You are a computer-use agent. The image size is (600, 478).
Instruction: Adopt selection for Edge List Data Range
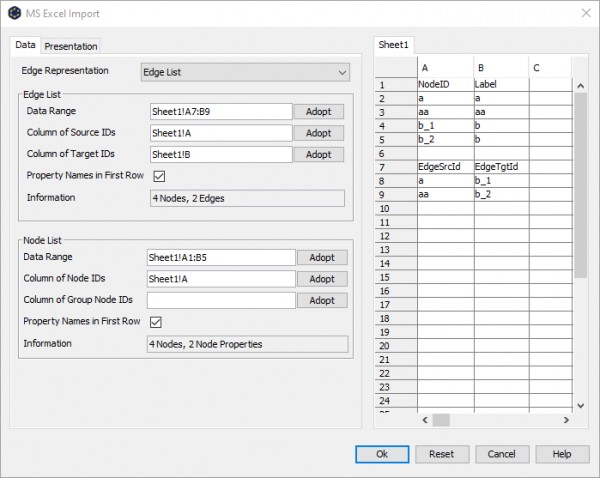318,112
